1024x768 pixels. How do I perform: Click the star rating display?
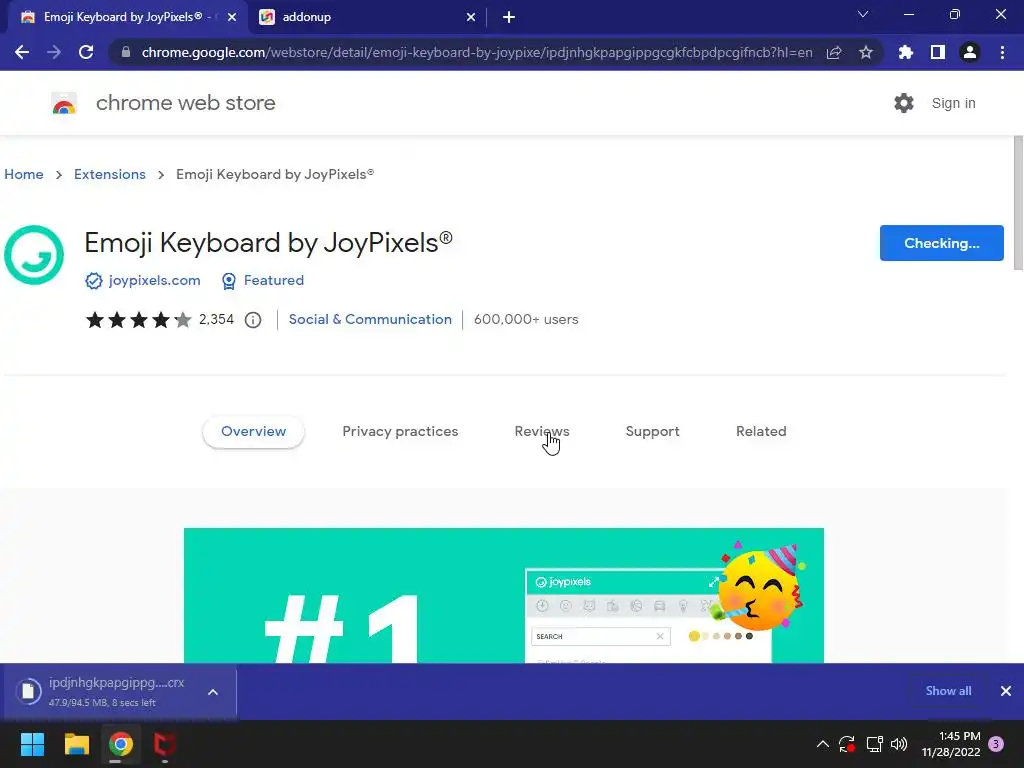click(138, 319)
